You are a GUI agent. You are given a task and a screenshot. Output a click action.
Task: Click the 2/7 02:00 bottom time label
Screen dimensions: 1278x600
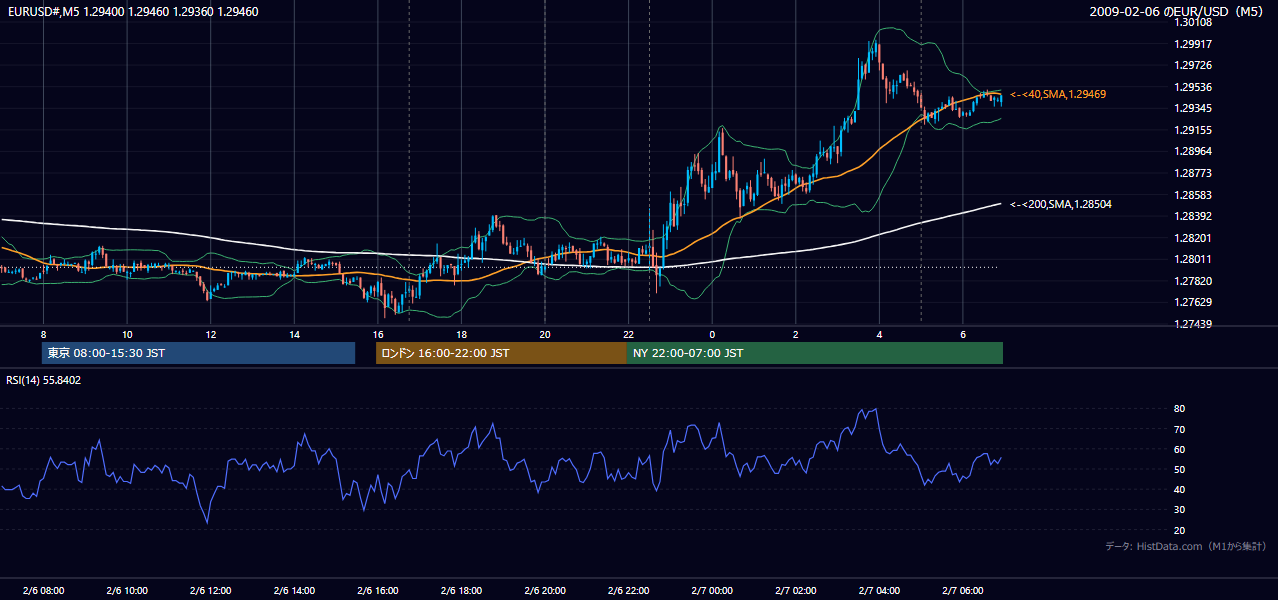pyautogui.click(x=795, y=591)
